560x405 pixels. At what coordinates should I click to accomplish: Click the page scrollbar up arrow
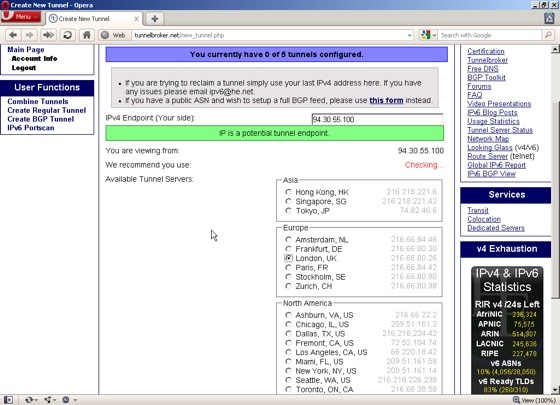click(555, 49)
